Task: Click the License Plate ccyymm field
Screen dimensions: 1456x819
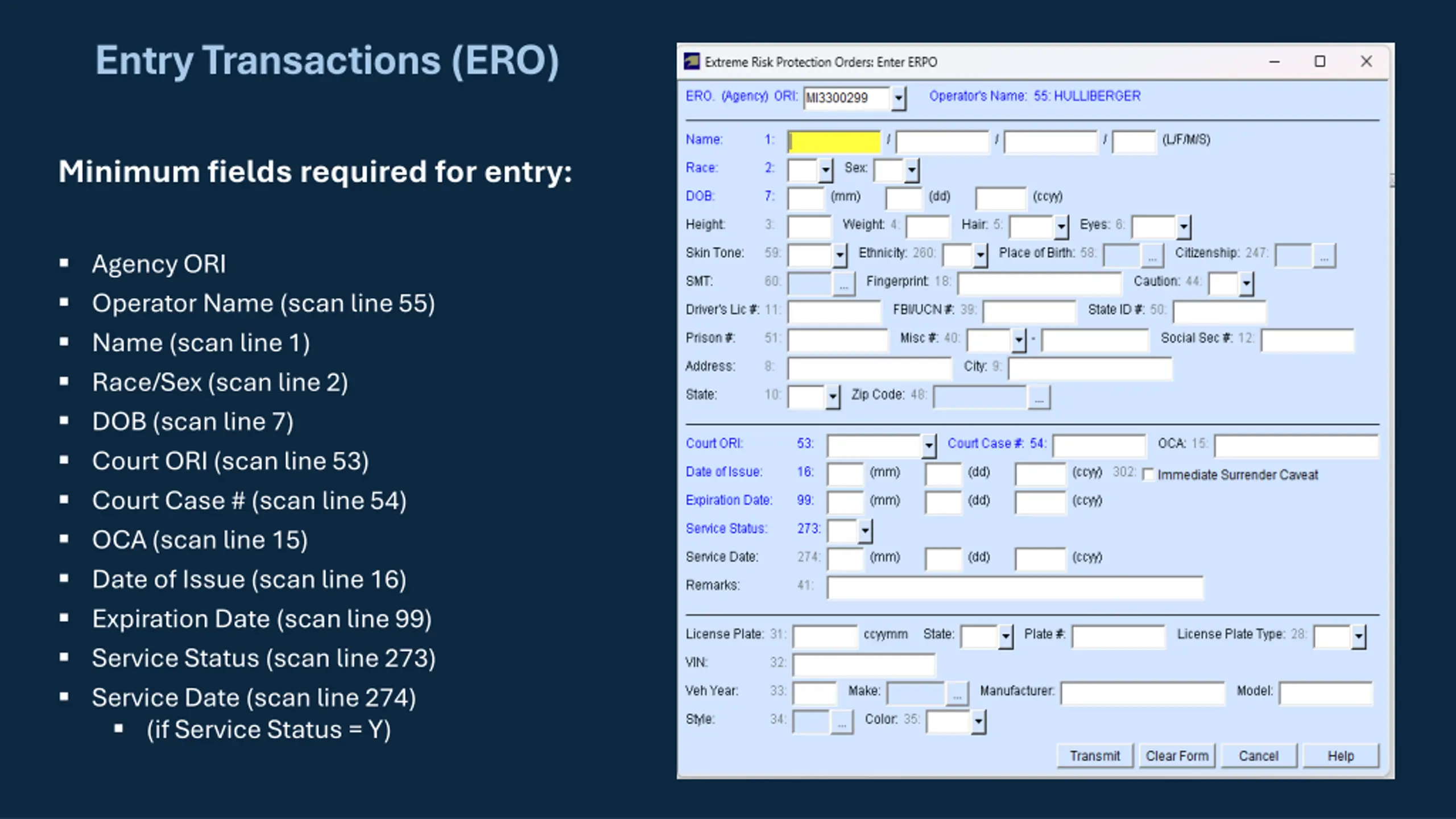Action: point(825,637)
